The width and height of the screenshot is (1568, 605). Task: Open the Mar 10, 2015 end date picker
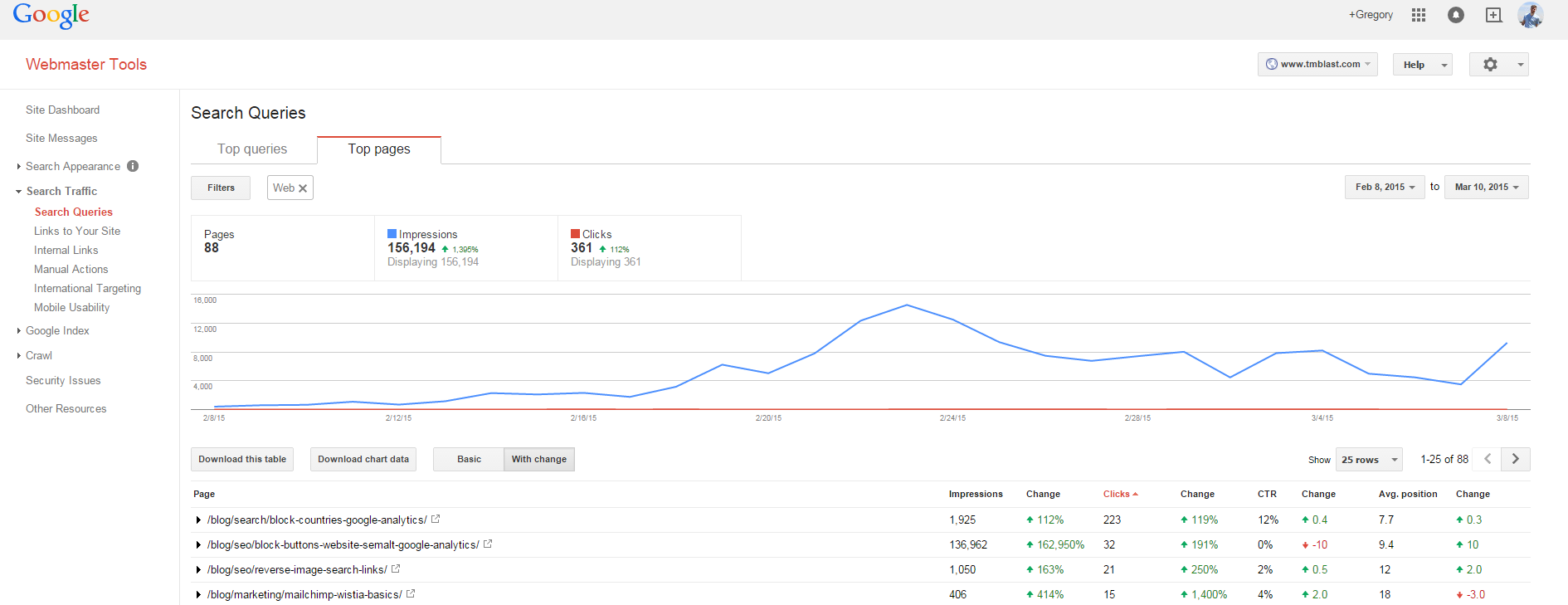(x=1487, y=187)
